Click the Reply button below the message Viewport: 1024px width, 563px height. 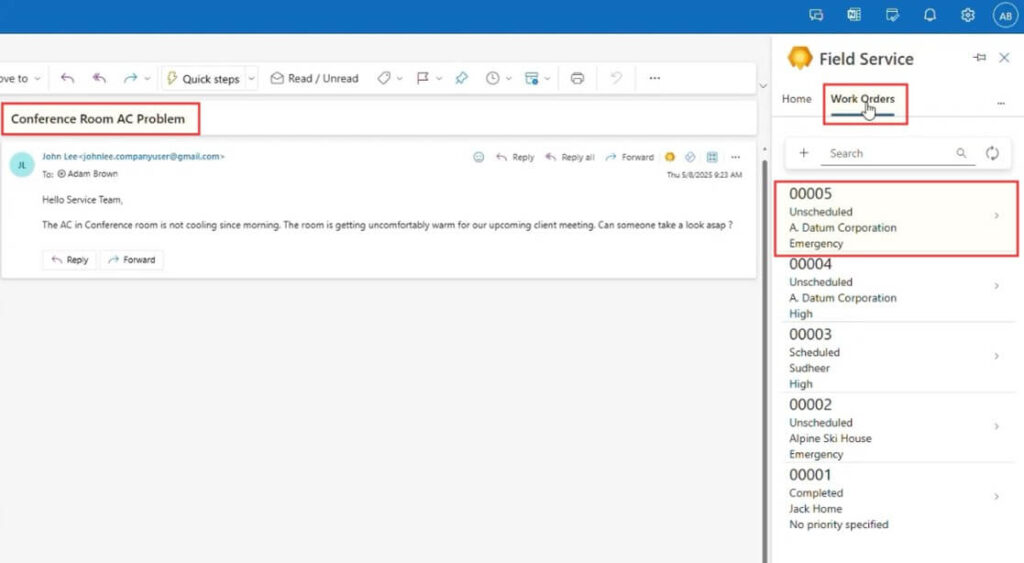70,260
